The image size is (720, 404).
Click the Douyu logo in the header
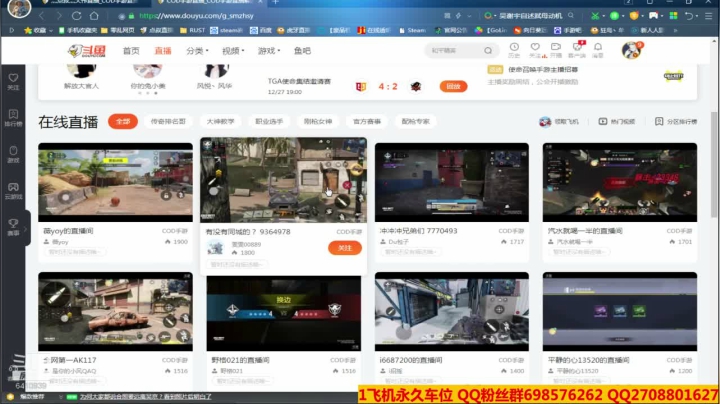(x=87, y=50)
